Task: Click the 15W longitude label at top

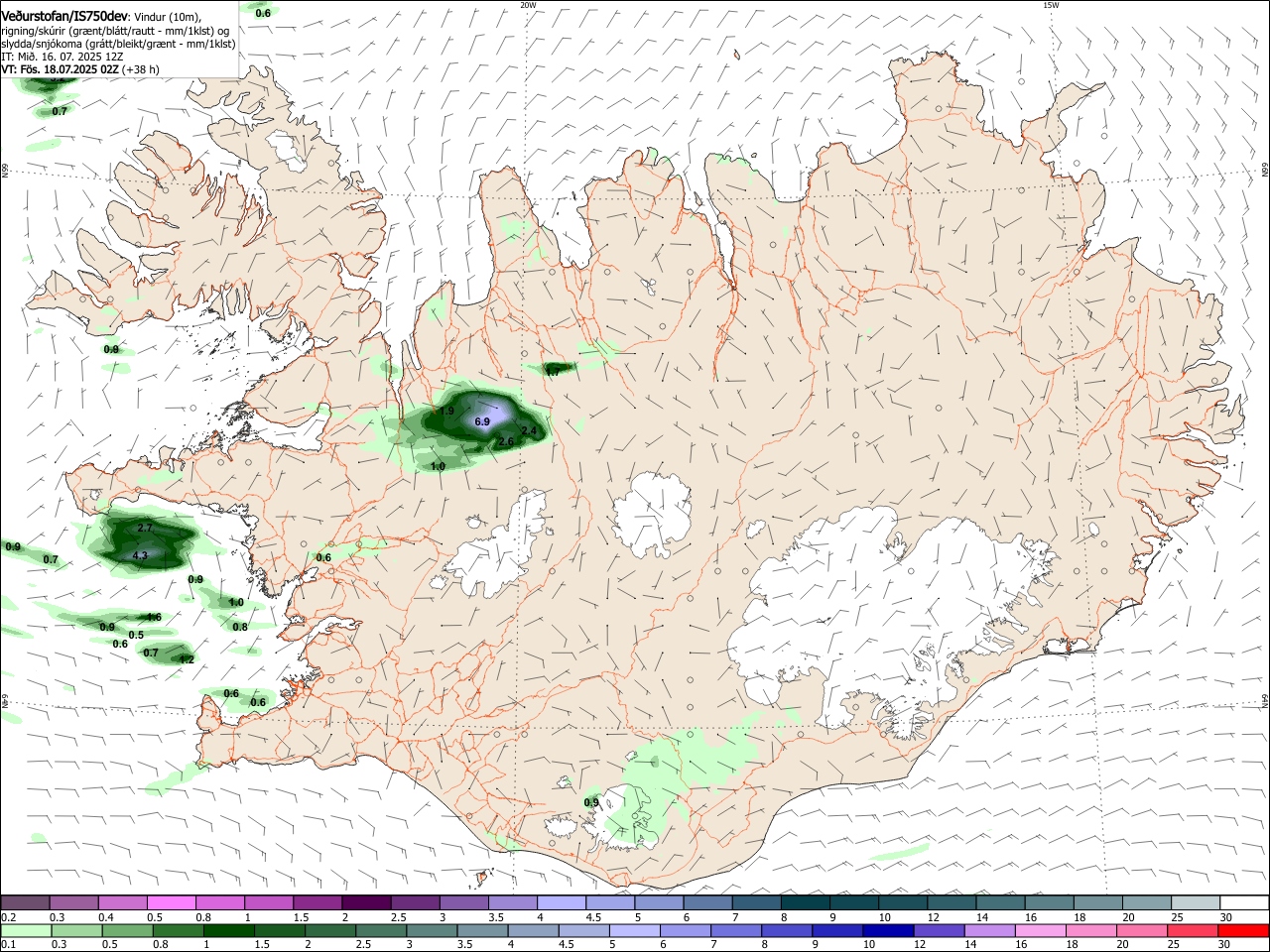Action: (x=1051, y=5)
